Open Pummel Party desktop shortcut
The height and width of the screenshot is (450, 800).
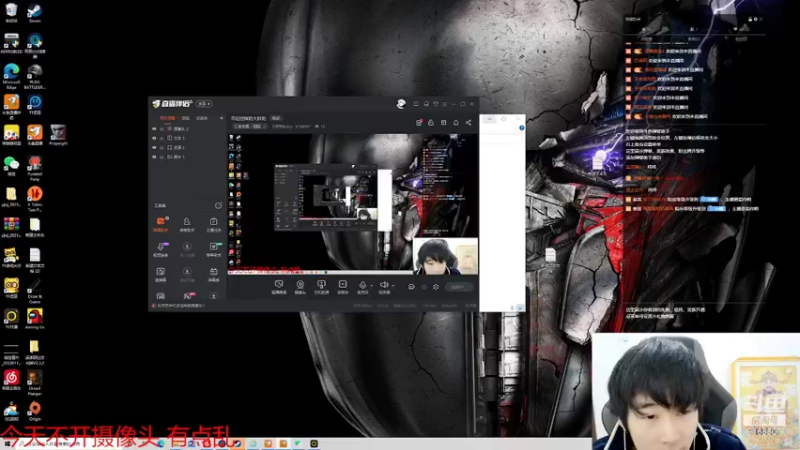click(x=35, y=169)
